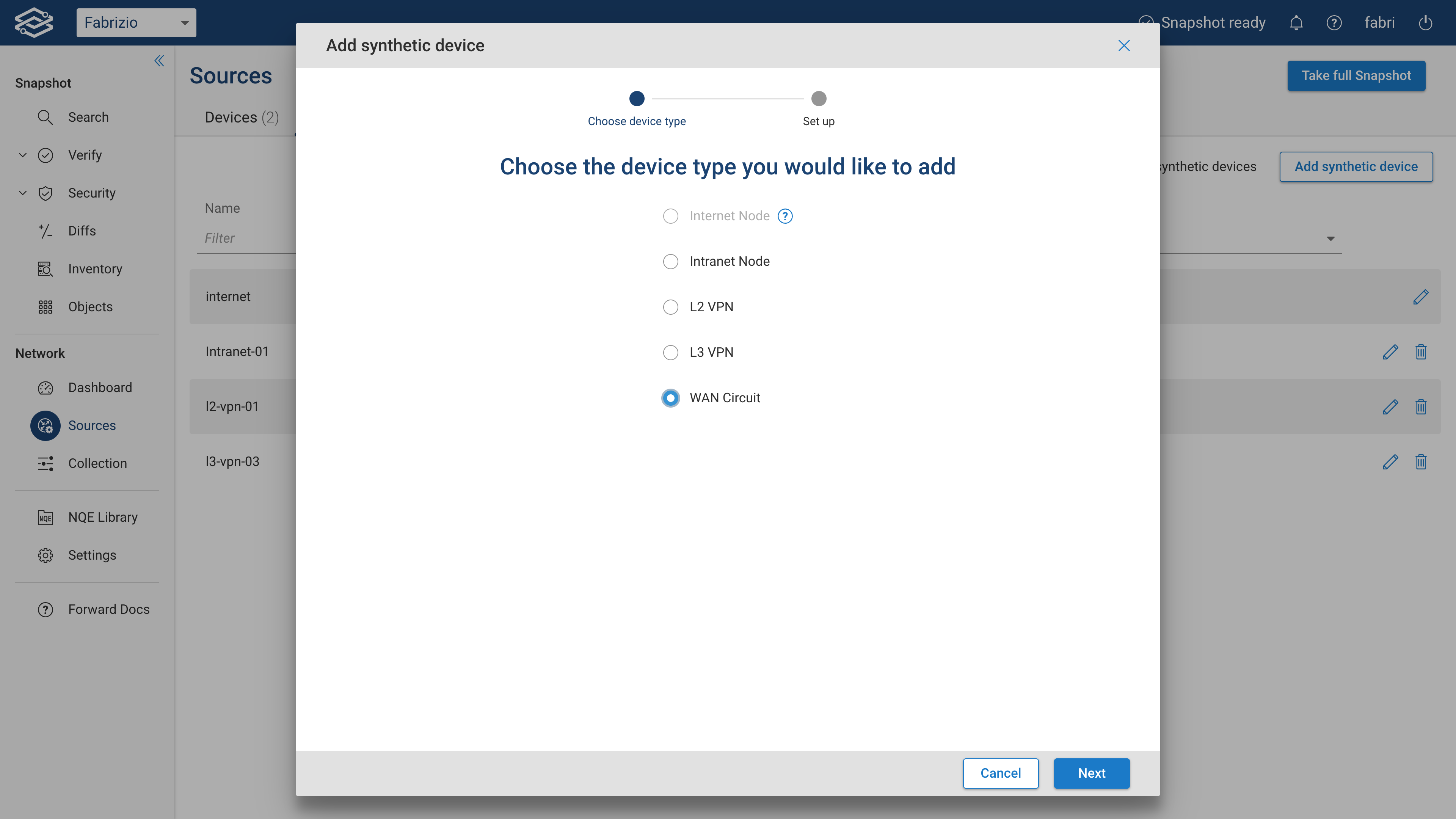Select the L2 VPN radio option
Image resolution: width=1456 pixels, height=819 pixels.
click(670, 307)
